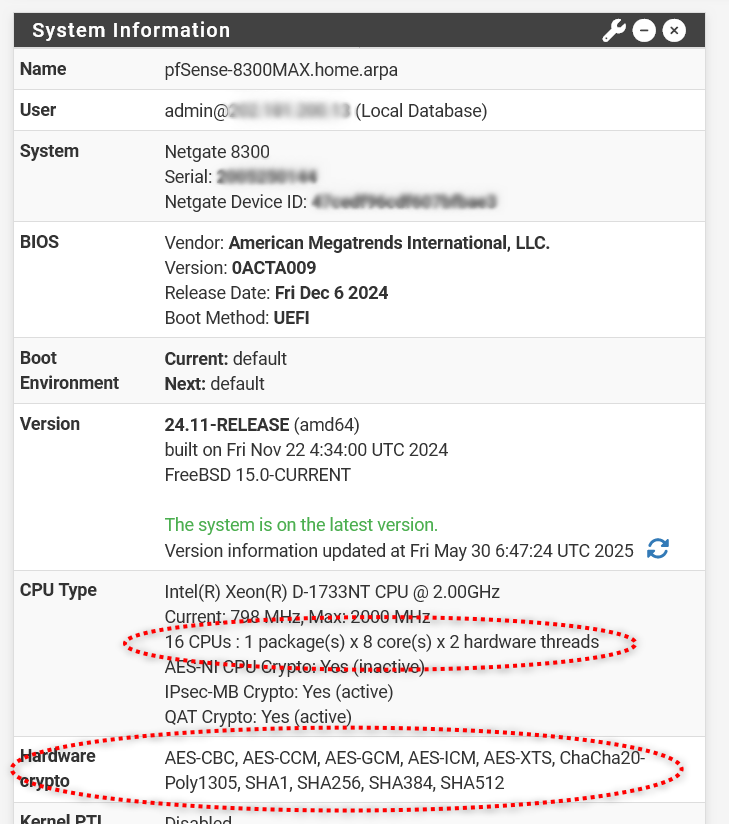Open System Information widget wrench settings

[x=613, y=30]
